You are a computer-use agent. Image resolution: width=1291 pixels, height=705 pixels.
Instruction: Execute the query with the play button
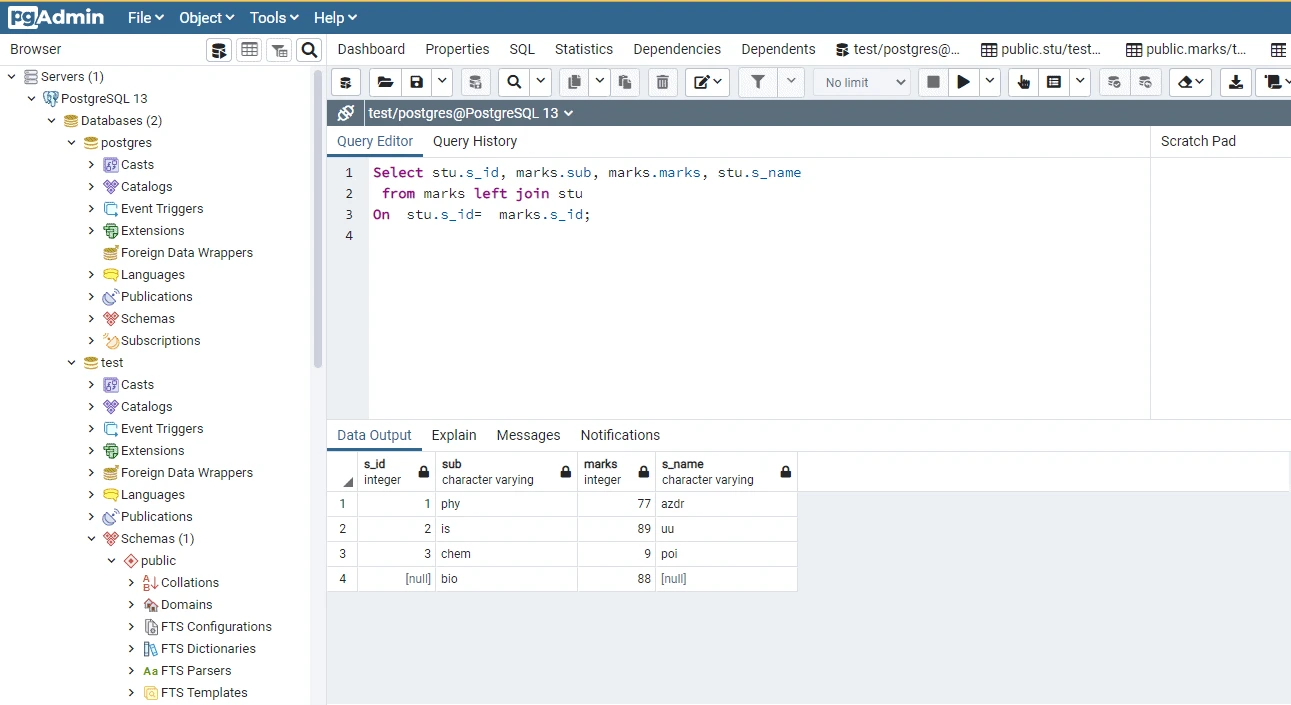tap(962, 82)
